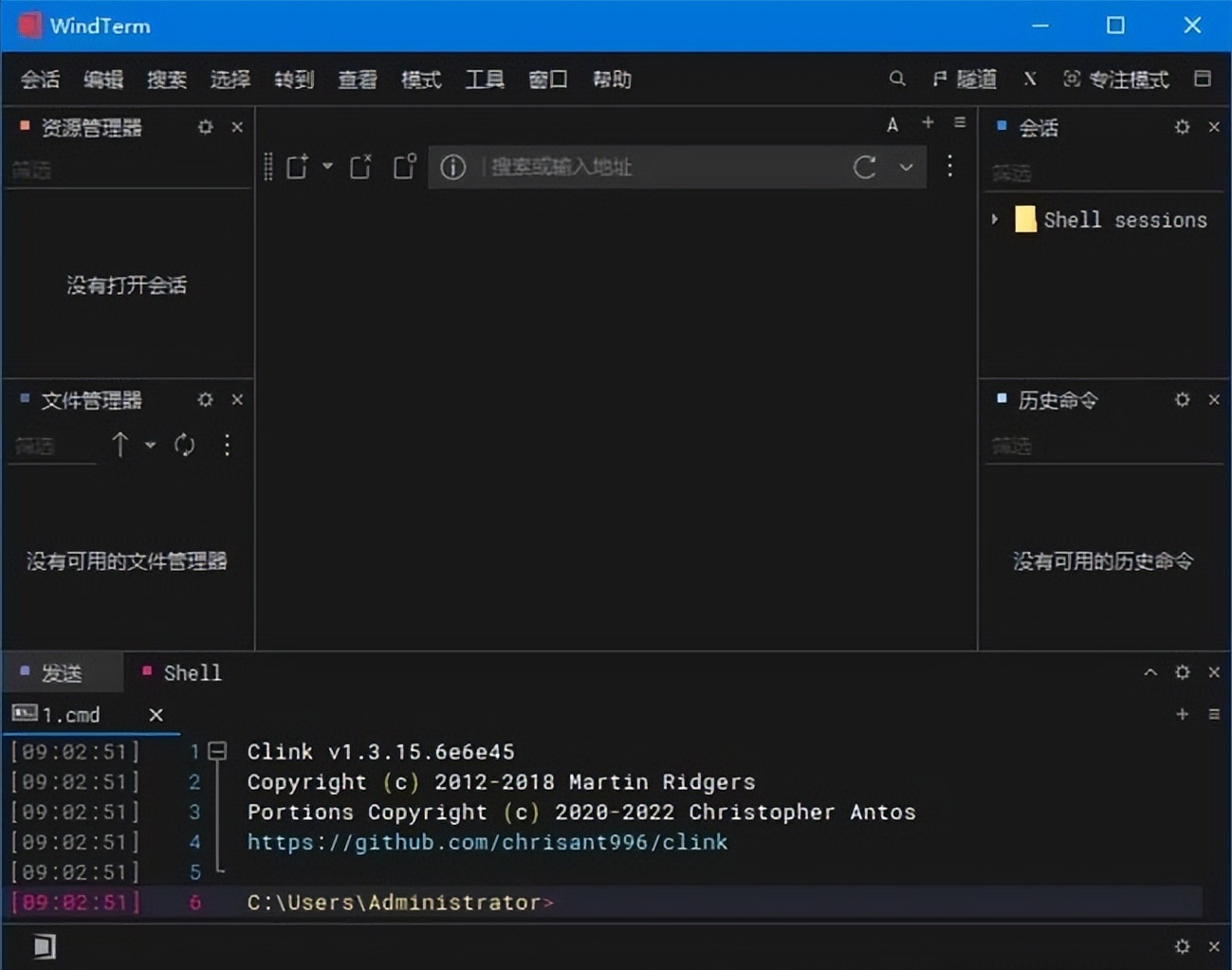Open the 工具 menu
This screenshot has width=1232, height=970.
point(485,80)
